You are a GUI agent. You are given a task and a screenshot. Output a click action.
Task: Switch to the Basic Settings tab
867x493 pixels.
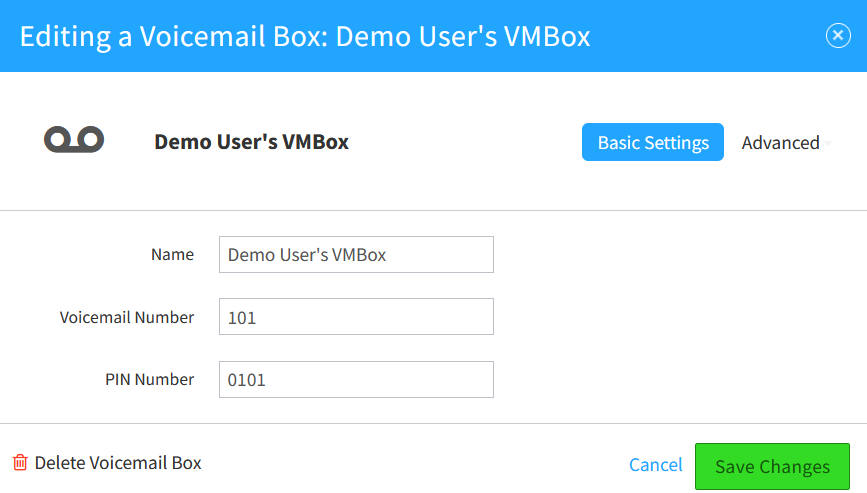point(652,142)
